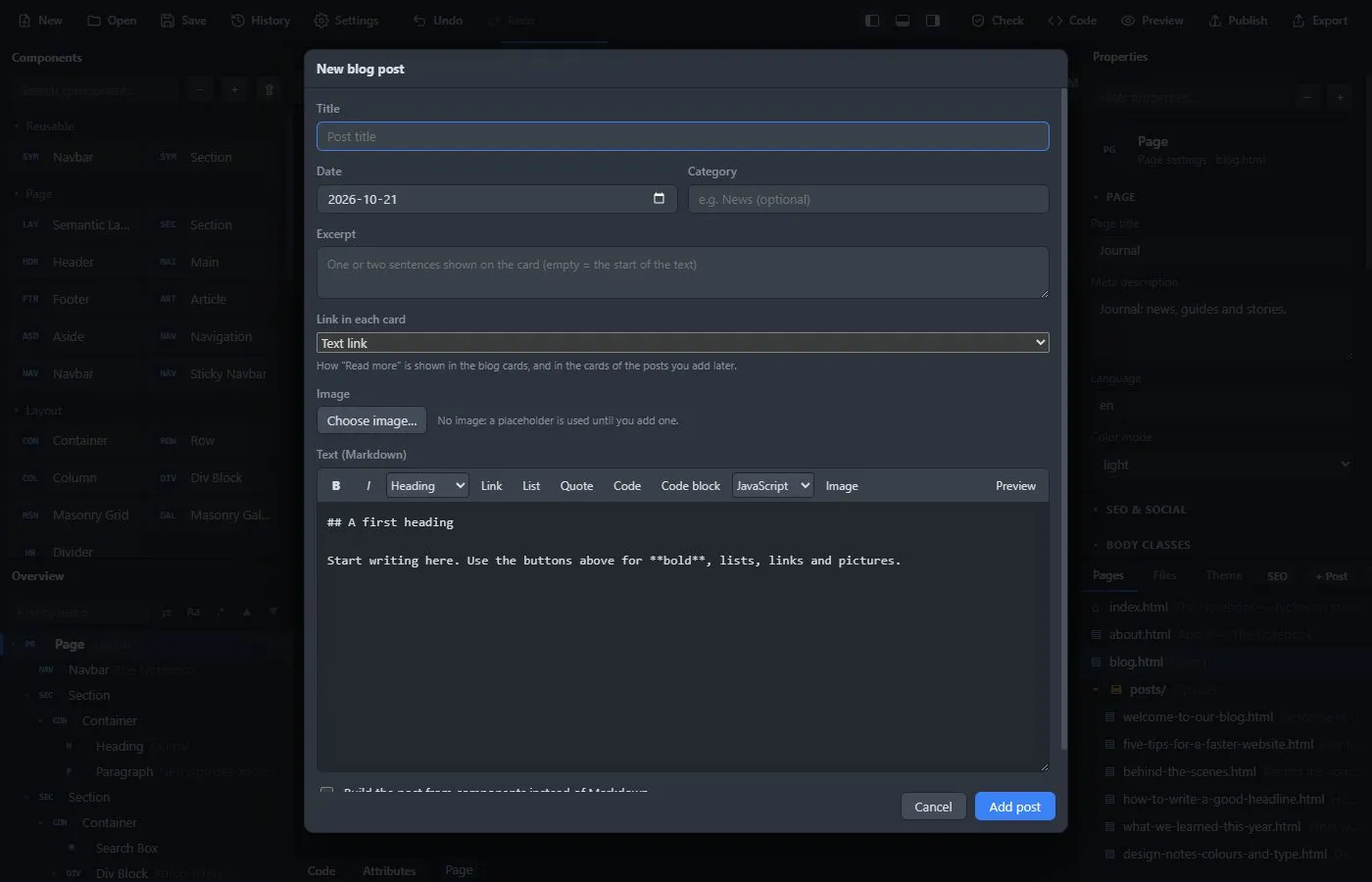Open Preview in the top toolbar
Viewport: 1372px width, 882px height.
pyautogui.click(x=1152, y=21)
